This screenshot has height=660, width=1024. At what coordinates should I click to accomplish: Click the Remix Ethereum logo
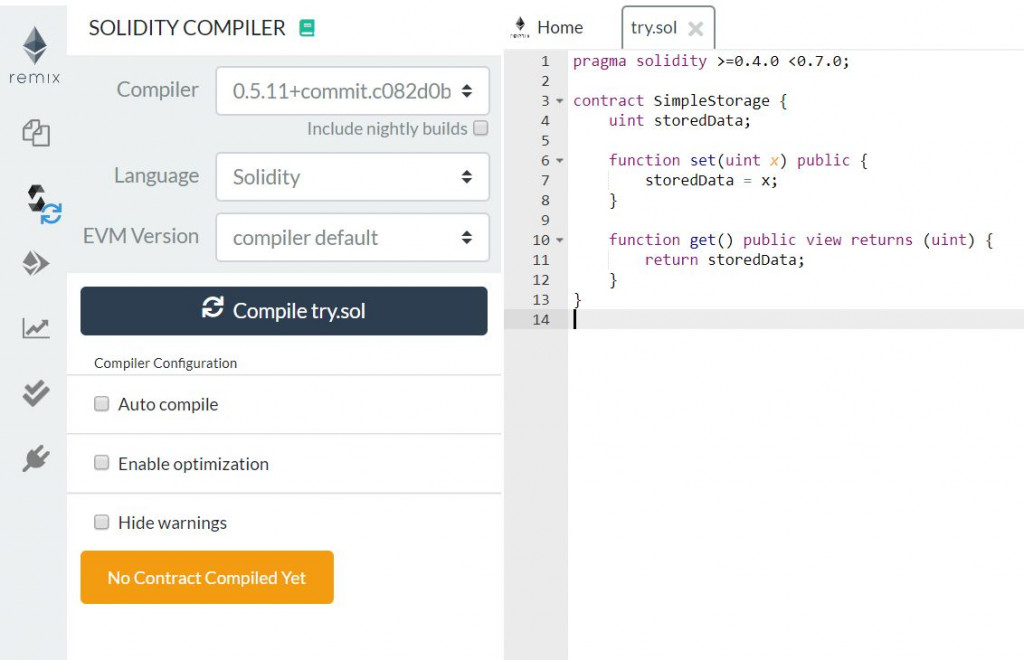click(x=35, y=55)
